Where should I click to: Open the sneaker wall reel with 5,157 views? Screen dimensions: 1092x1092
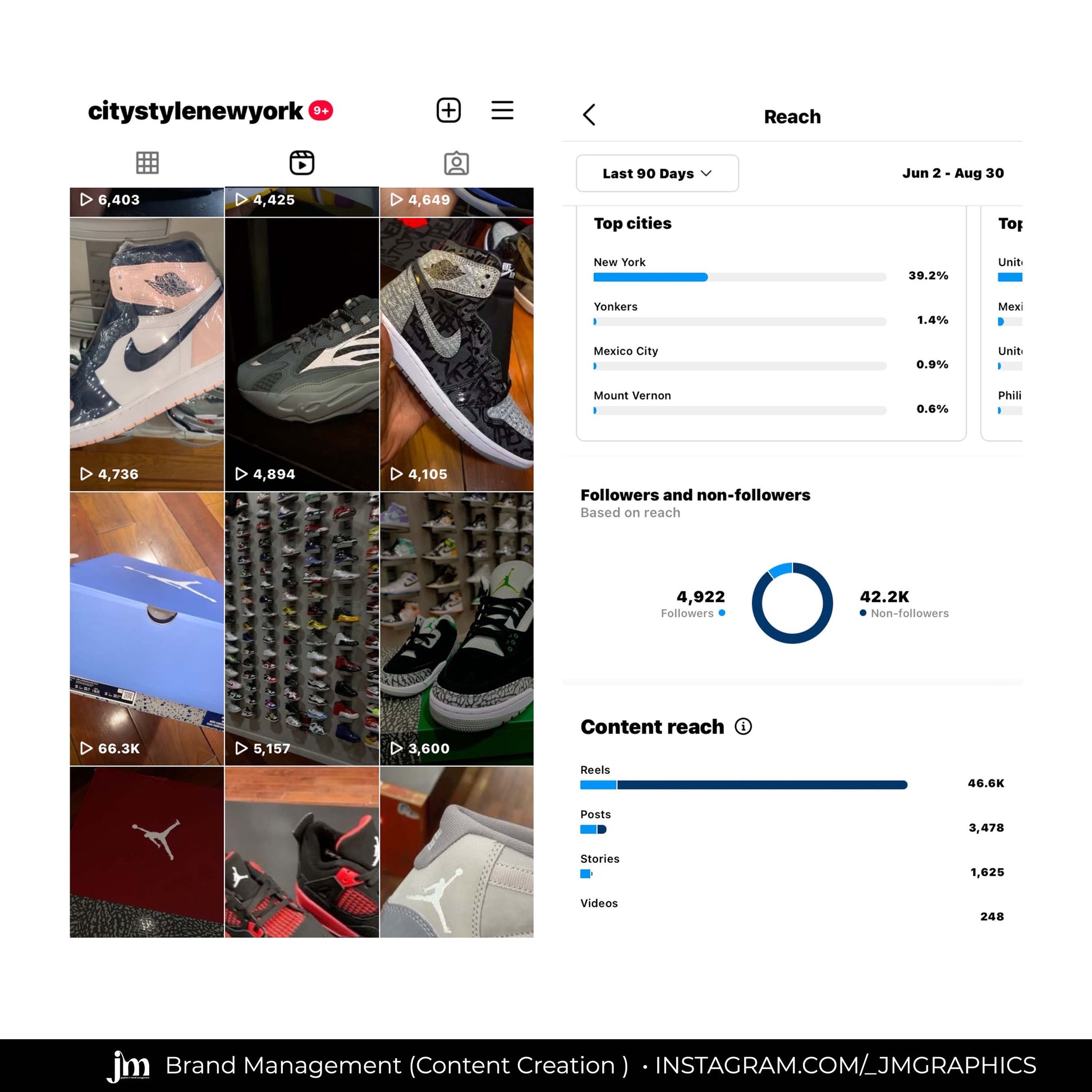pos(302,628)
